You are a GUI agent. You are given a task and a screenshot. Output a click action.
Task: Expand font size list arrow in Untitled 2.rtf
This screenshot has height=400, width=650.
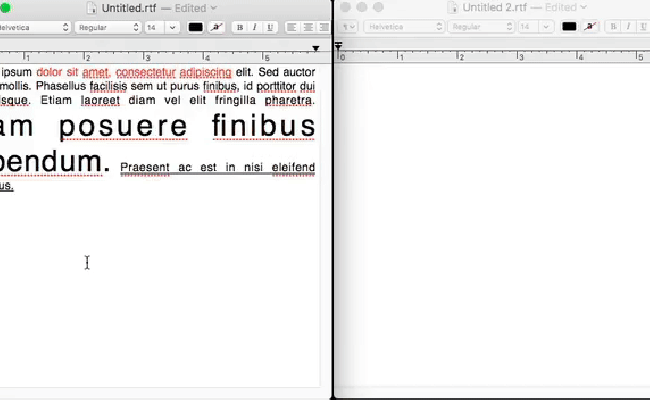(546, 27)
